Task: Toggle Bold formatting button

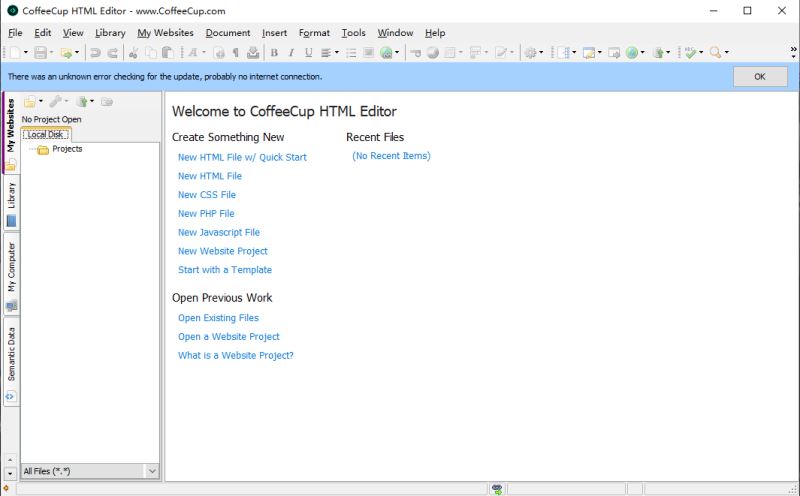Action: click(274, 52)
